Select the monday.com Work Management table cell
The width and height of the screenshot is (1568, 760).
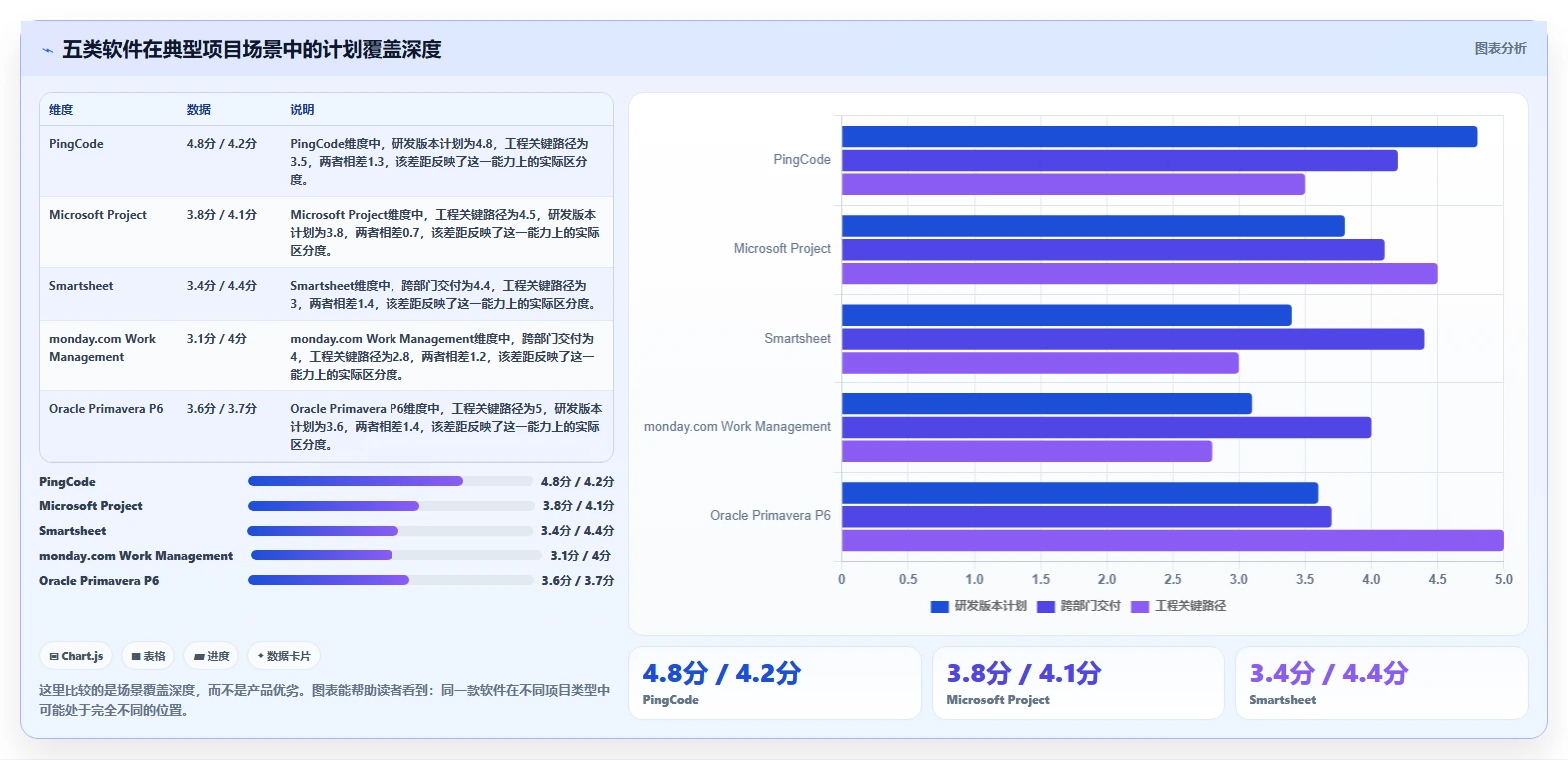[x=102, y=348]
